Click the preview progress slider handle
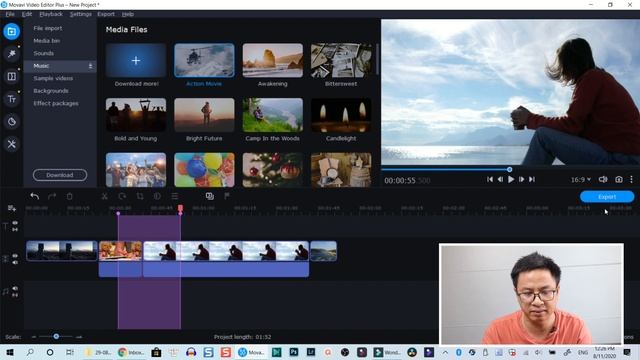640x360 pixels. pos(509,169)
